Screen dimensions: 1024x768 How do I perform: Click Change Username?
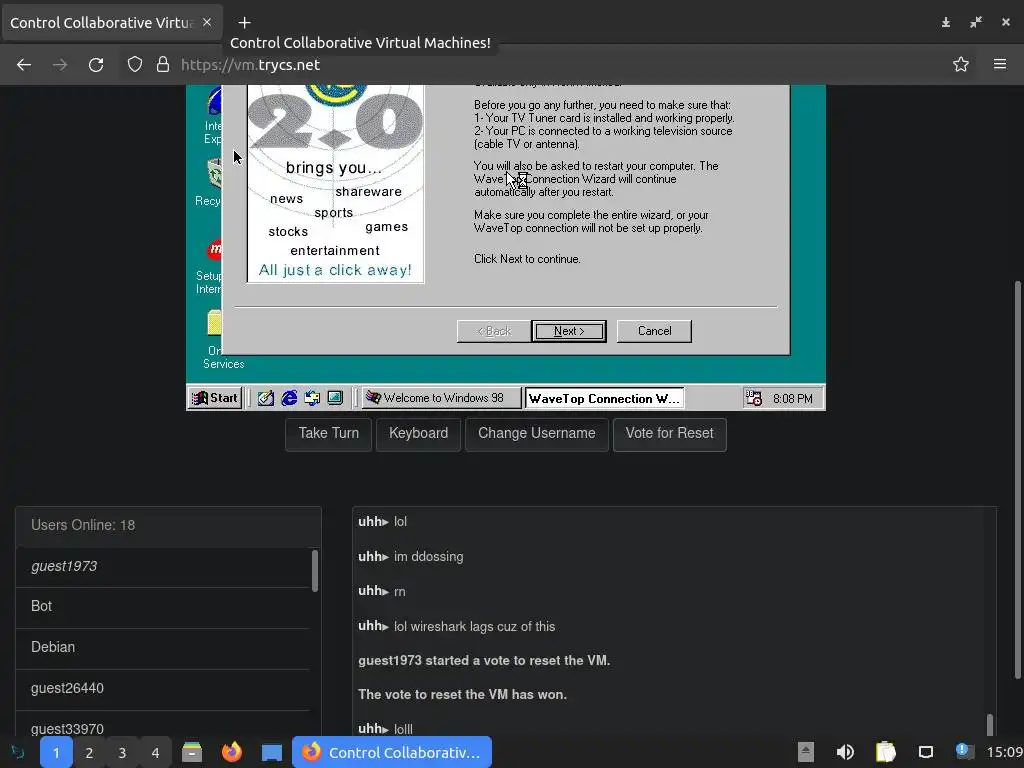[537, 434]
